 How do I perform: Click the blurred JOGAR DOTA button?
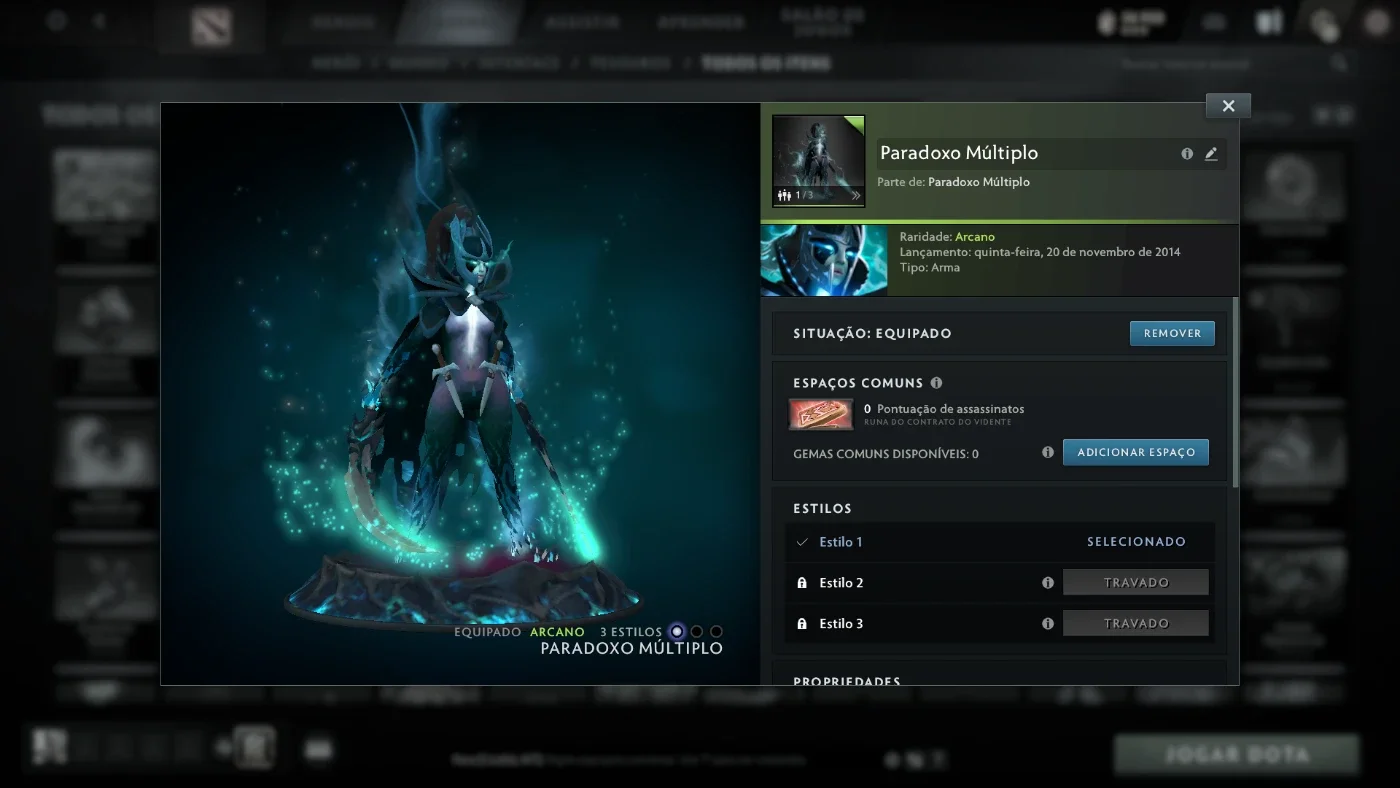[1237, 754]
